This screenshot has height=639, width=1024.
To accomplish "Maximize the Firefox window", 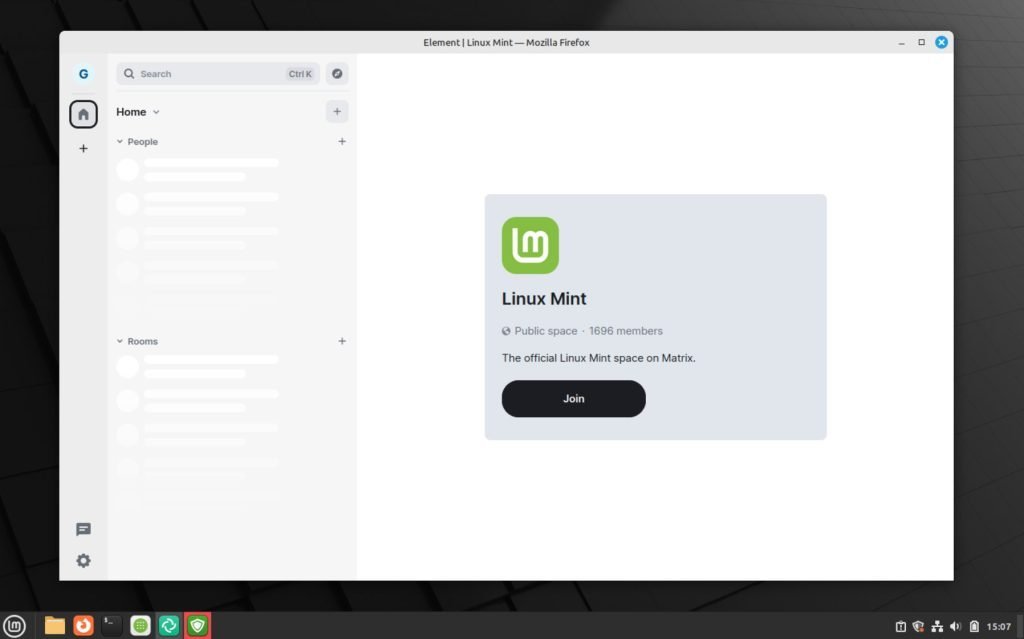I will [x=921, y=42].
